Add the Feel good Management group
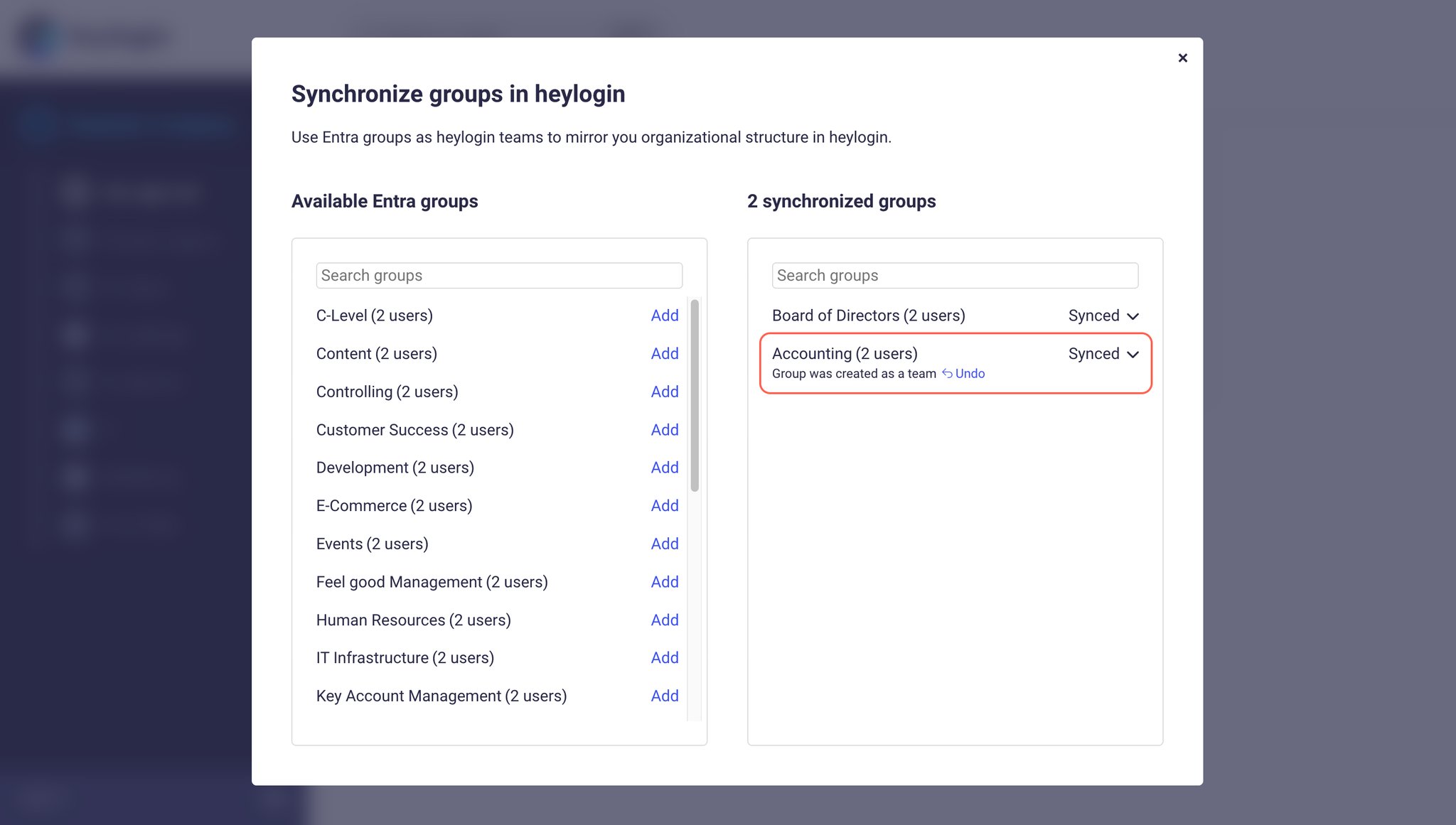The height and width of the screenshot is (825, 1456). coord(665,582)
